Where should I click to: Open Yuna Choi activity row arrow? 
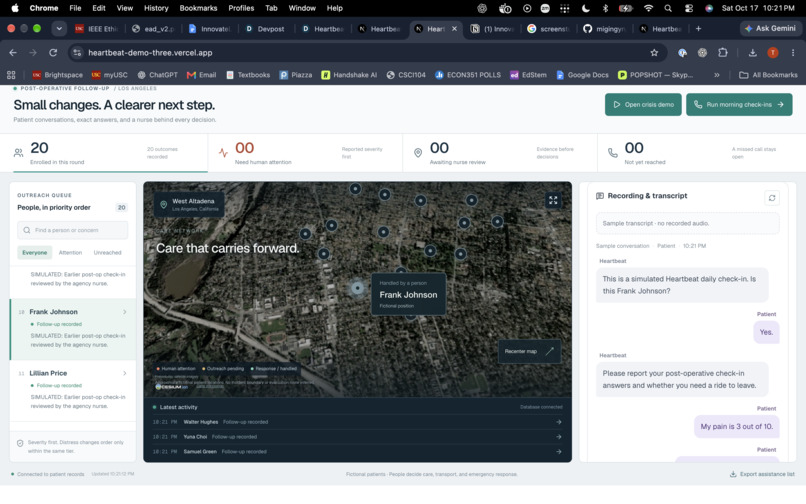(x=558, y=437)
